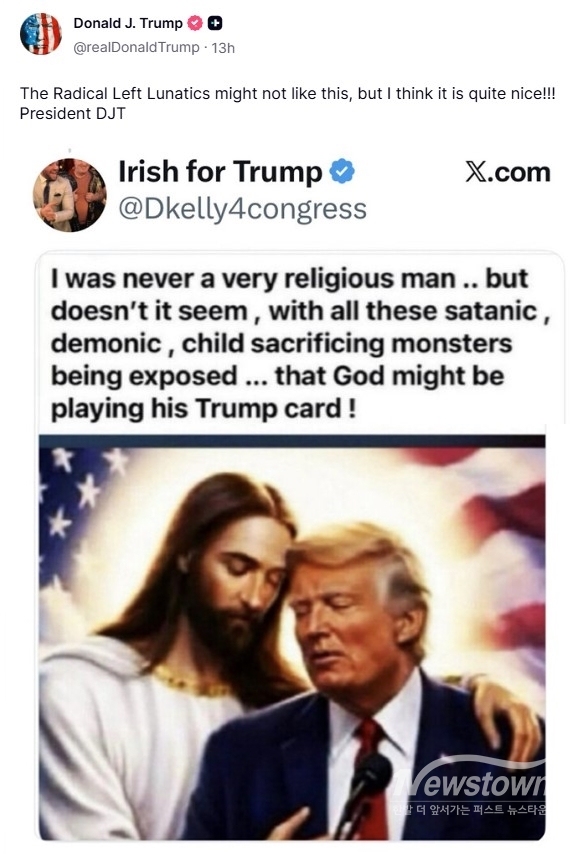This screenshot has width=580, height=854.
Task: Open the Irish for Trump account name
Action: click(x=221, y=172)
